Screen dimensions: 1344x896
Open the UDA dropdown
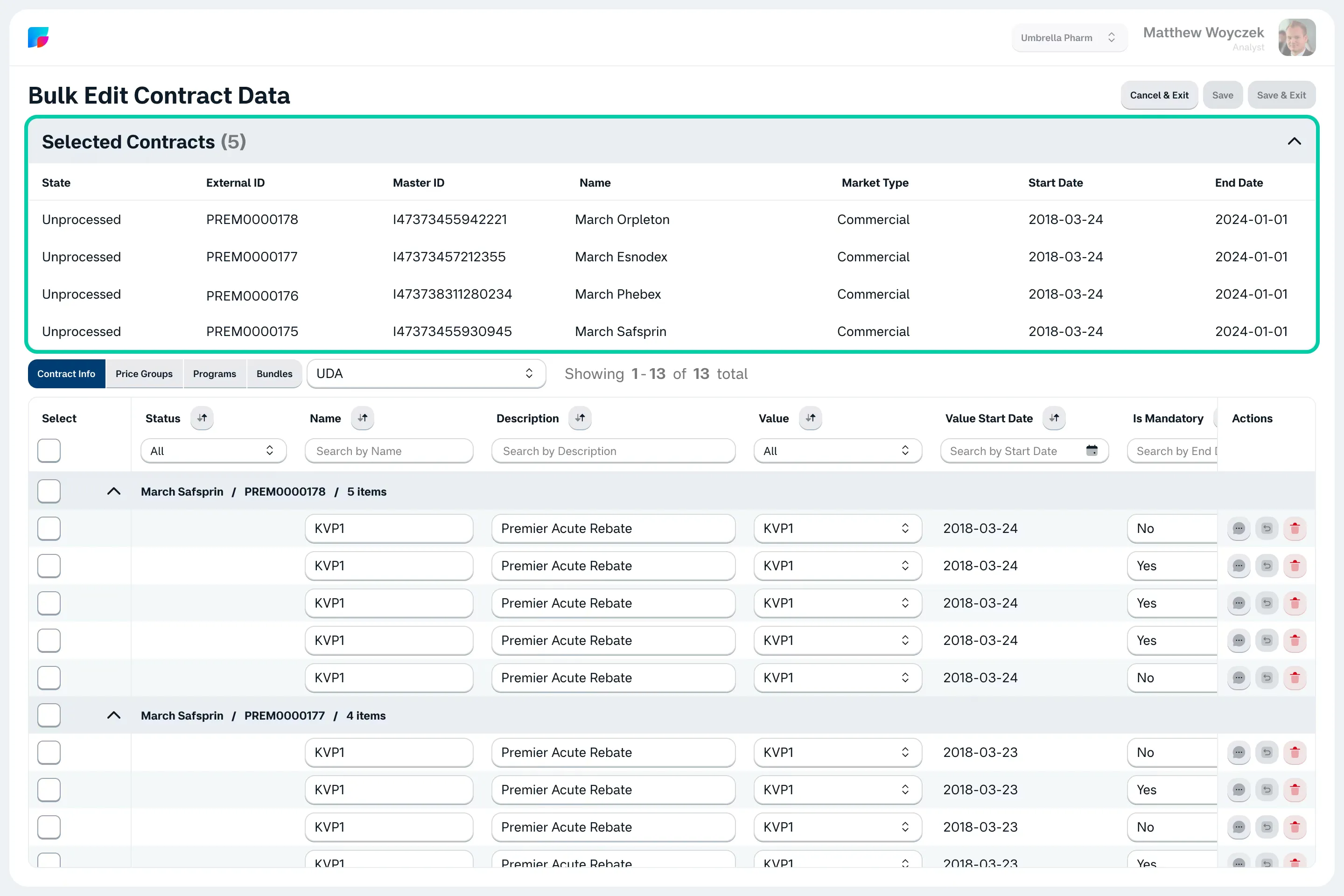click(426, 374)
